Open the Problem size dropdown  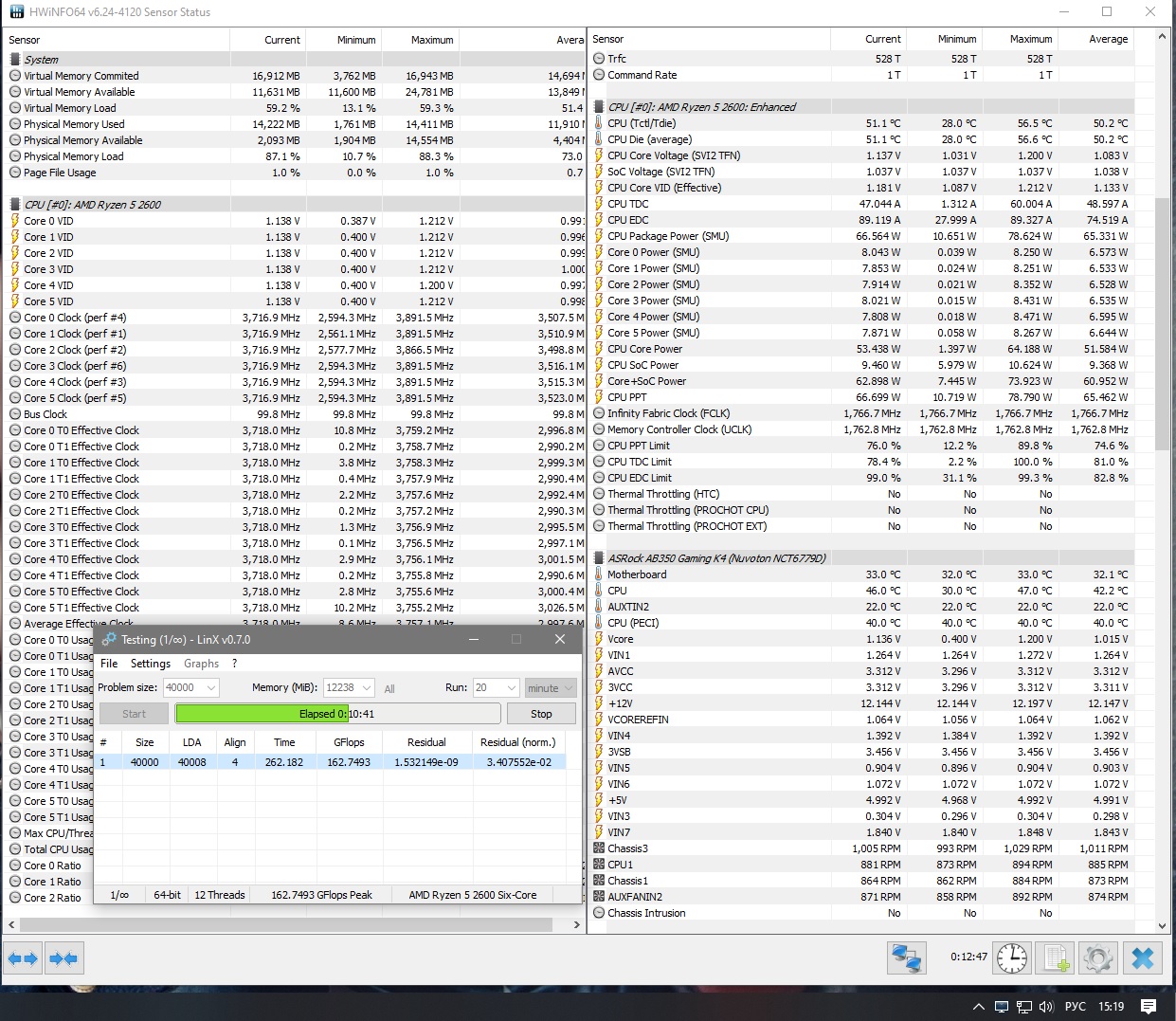click(190, 687)
